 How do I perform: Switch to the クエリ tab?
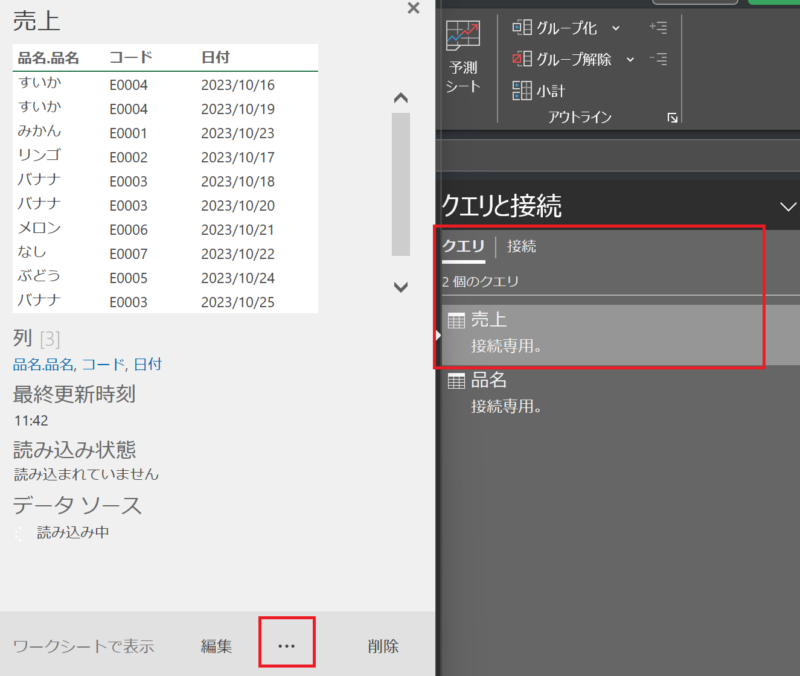tap(463, 247)
